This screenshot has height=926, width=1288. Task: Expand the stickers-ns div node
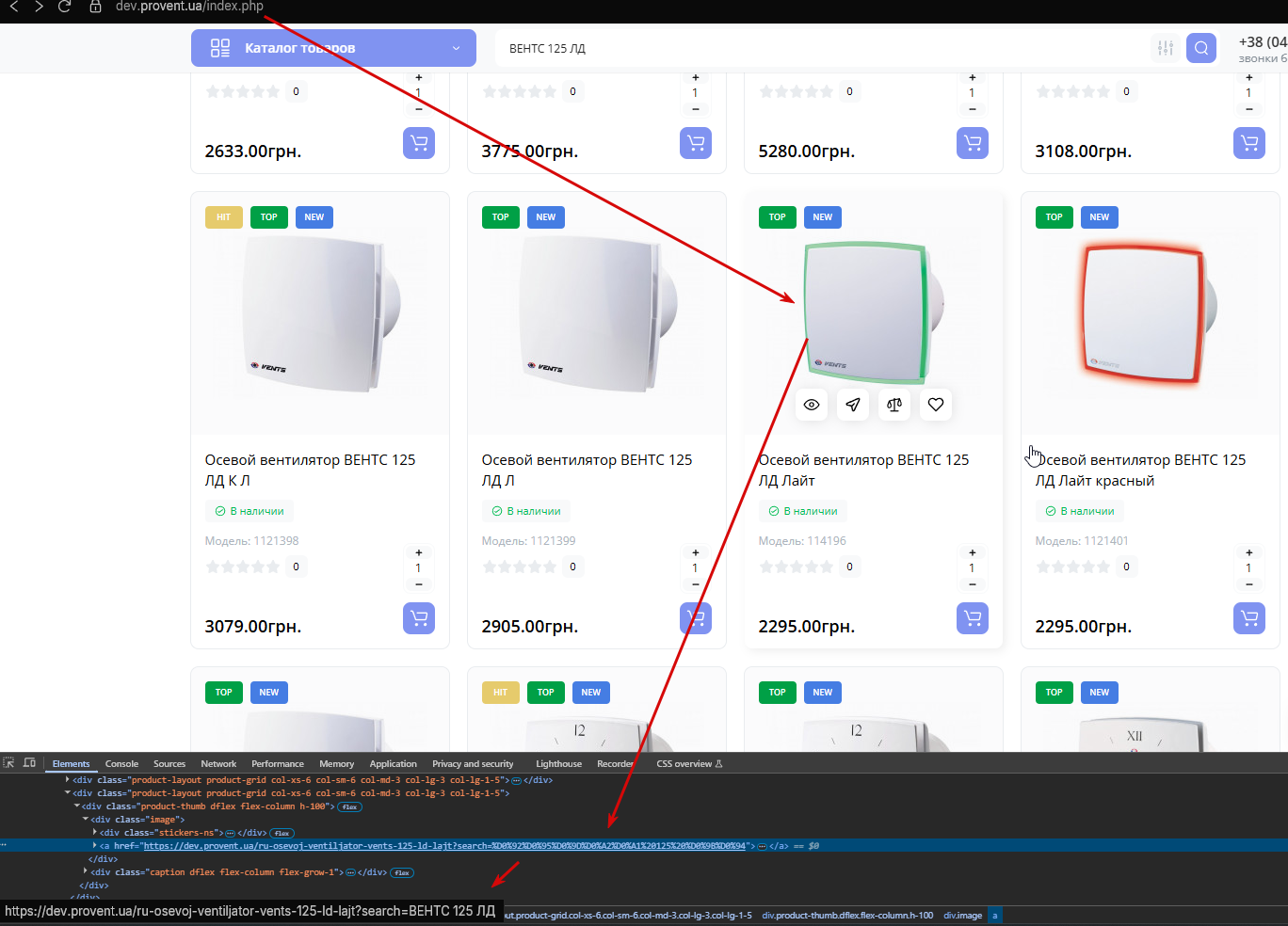pos(94,832)
